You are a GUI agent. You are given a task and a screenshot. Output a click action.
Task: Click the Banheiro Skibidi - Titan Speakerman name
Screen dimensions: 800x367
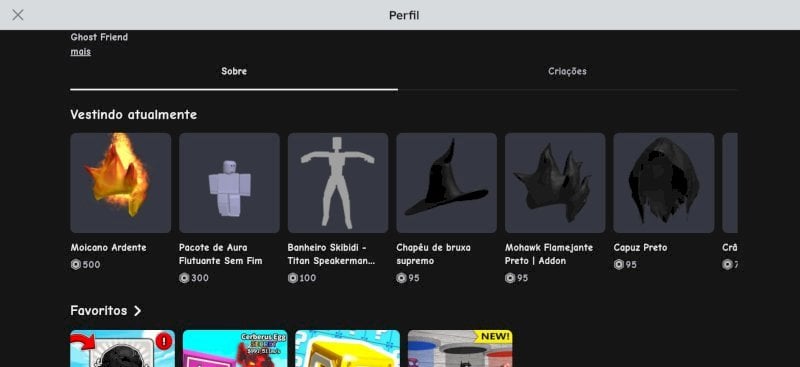pyautogui.click(x=331, y=254)
